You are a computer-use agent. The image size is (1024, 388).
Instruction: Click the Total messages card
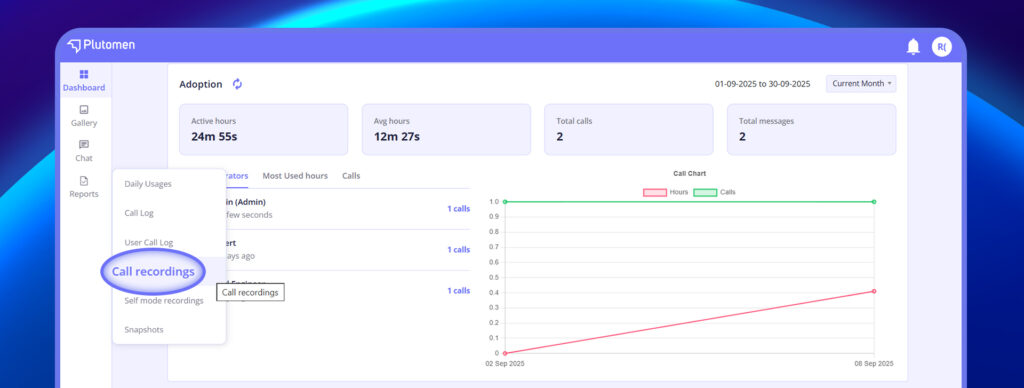[811, 129]
